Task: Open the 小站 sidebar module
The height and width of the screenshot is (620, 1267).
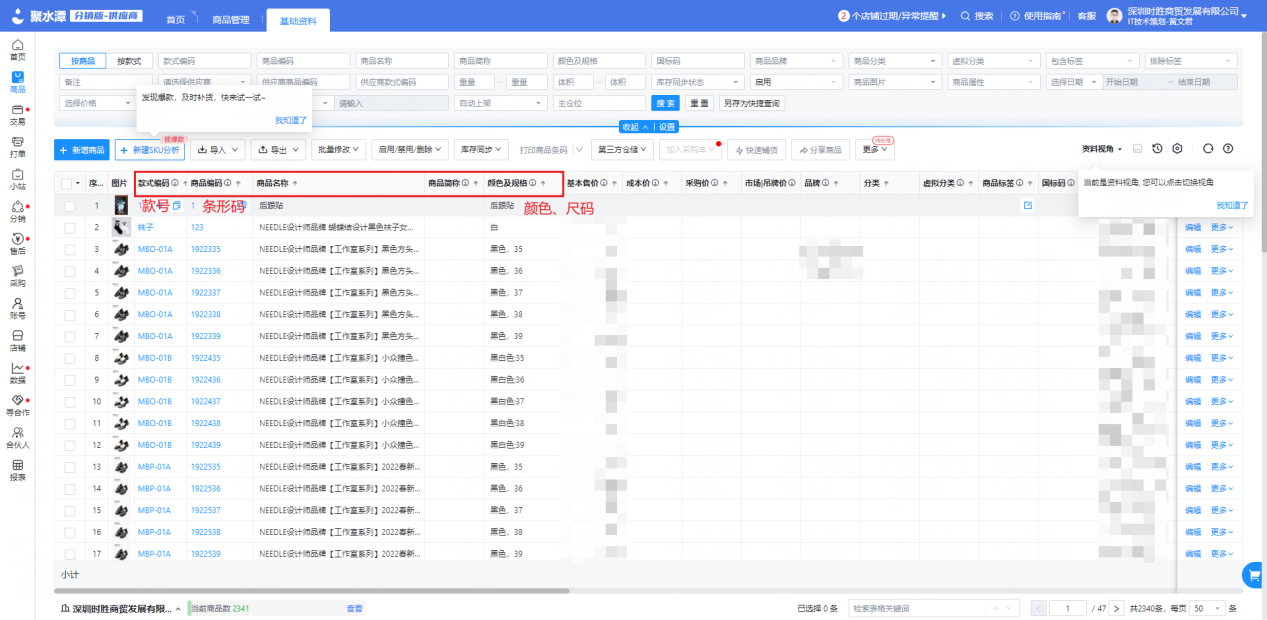Action: [x=17, y=179]
